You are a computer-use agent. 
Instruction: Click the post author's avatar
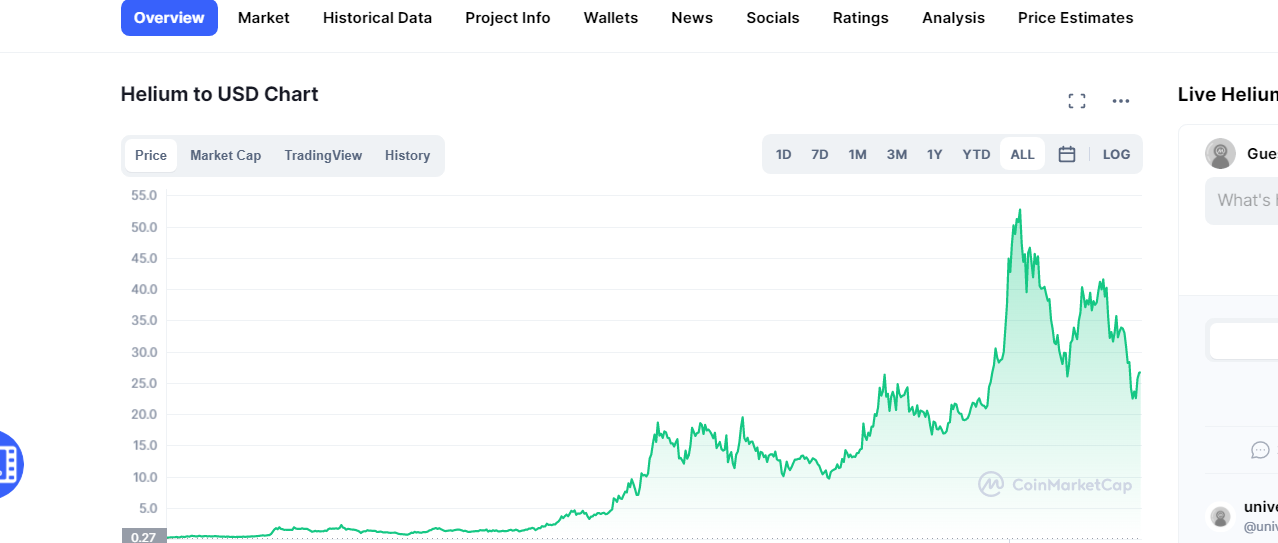point(1220,516)
